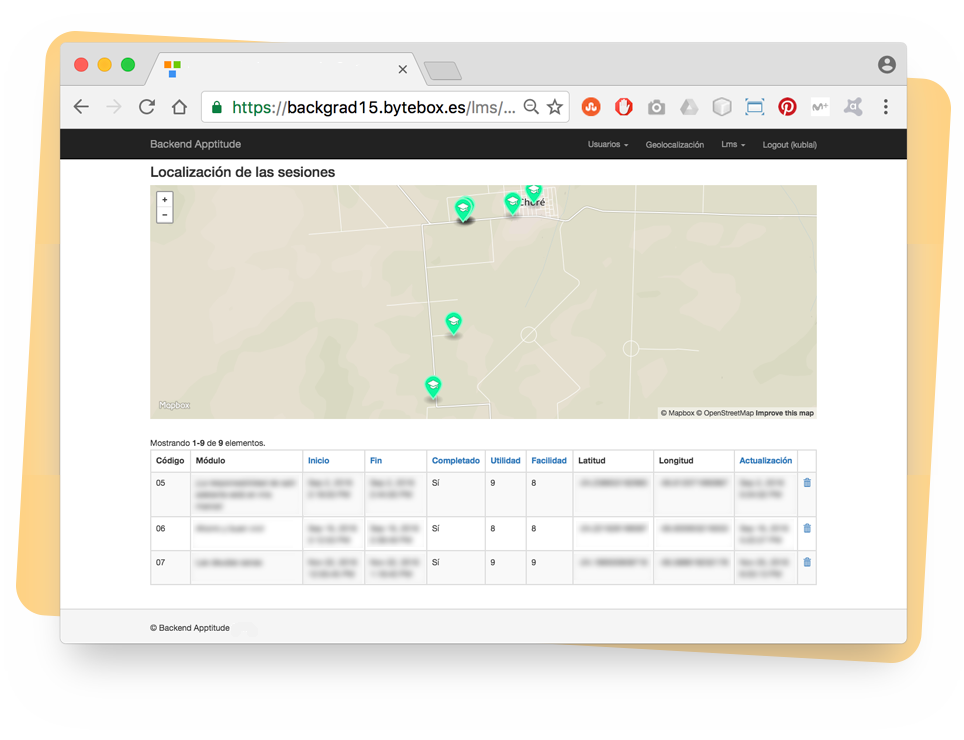Click the middle session marker on the map
The image size is (964, 740).
[x=454, y=323]
